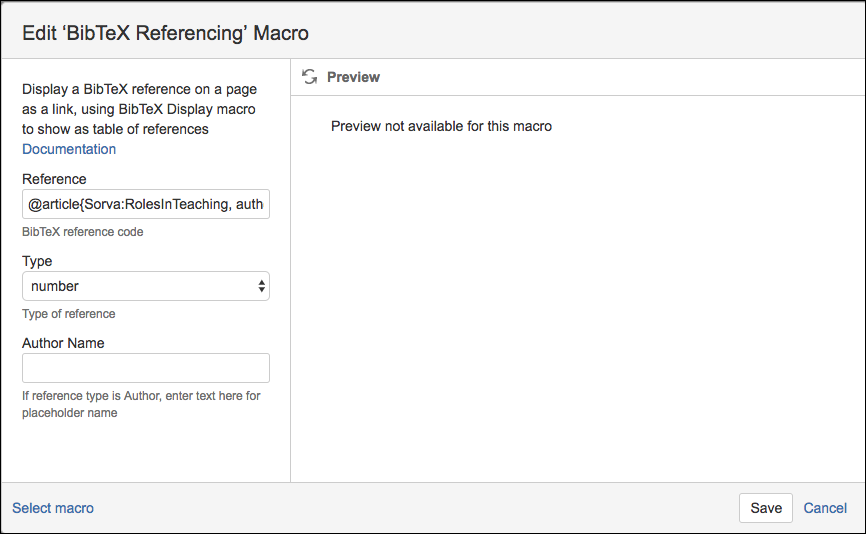Click the 'Preview not available for this macro' message
This screenshot has height=534, width=866.
441,126
